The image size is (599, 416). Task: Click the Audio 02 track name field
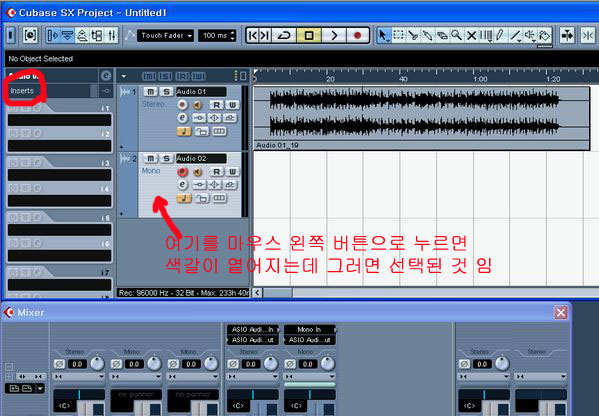(201, 159)
